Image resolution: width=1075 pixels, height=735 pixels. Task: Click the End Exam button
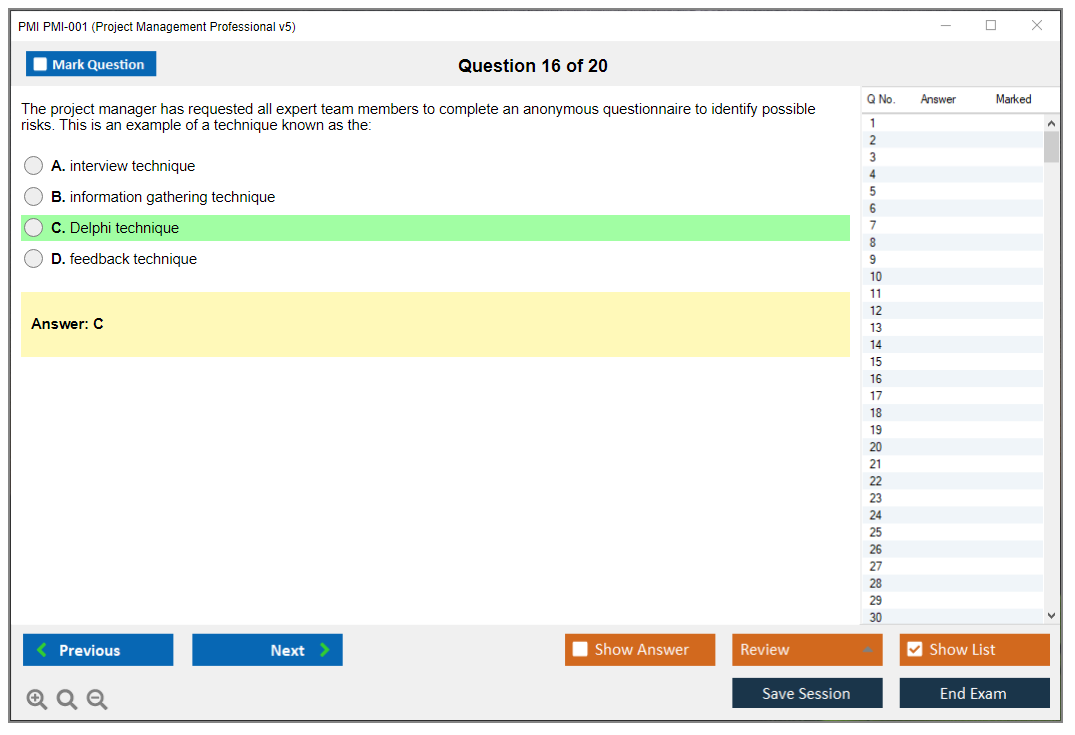(x=974, y=693)
